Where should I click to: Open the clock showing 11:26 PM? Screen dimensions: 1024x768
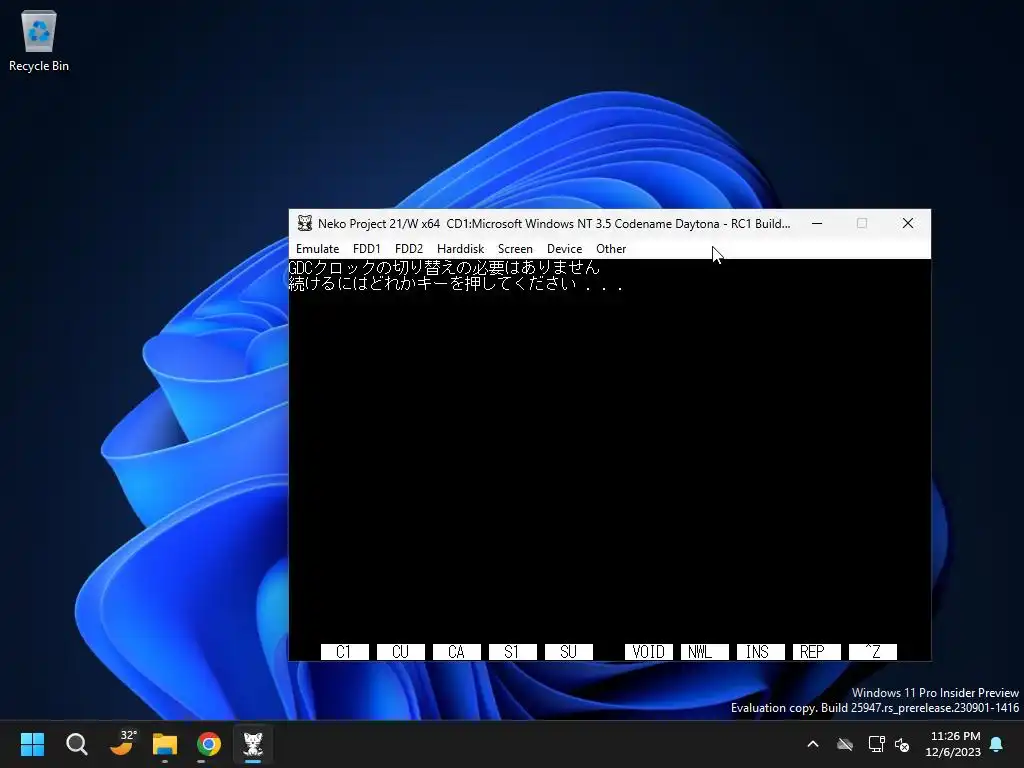click(x=953, y=744)
